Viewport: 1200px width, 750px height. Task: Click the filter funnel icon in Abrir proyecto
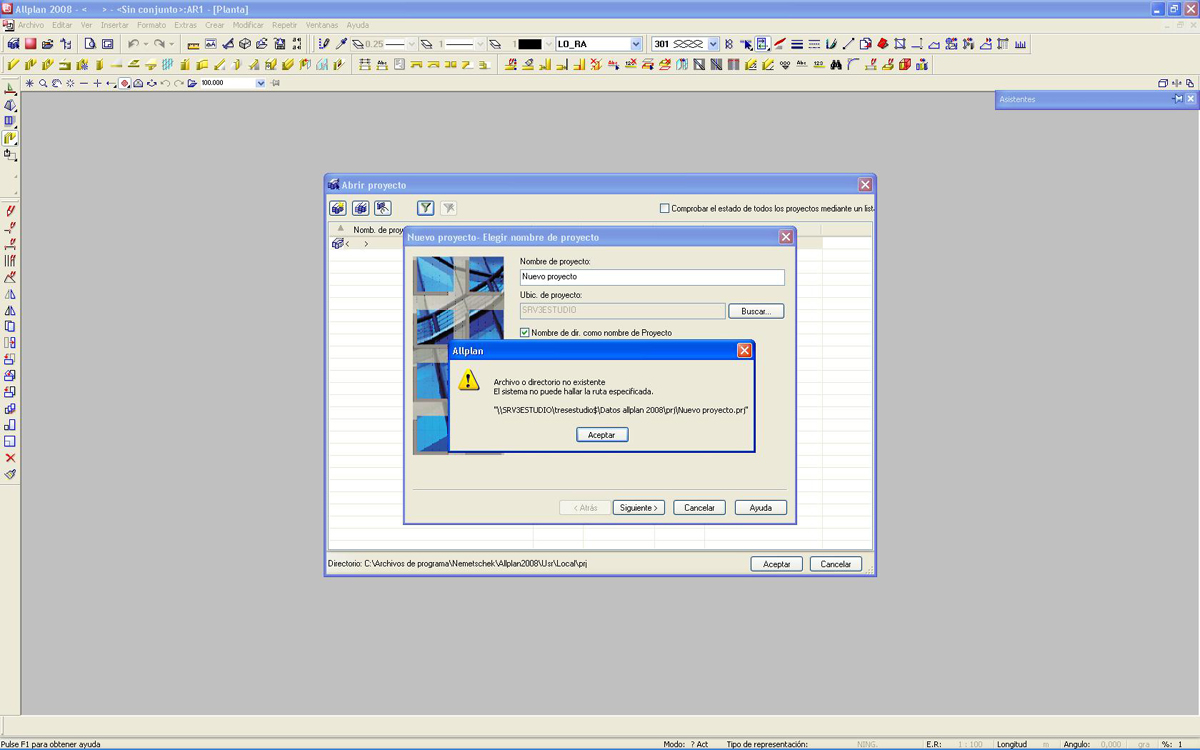click(425, 208)
